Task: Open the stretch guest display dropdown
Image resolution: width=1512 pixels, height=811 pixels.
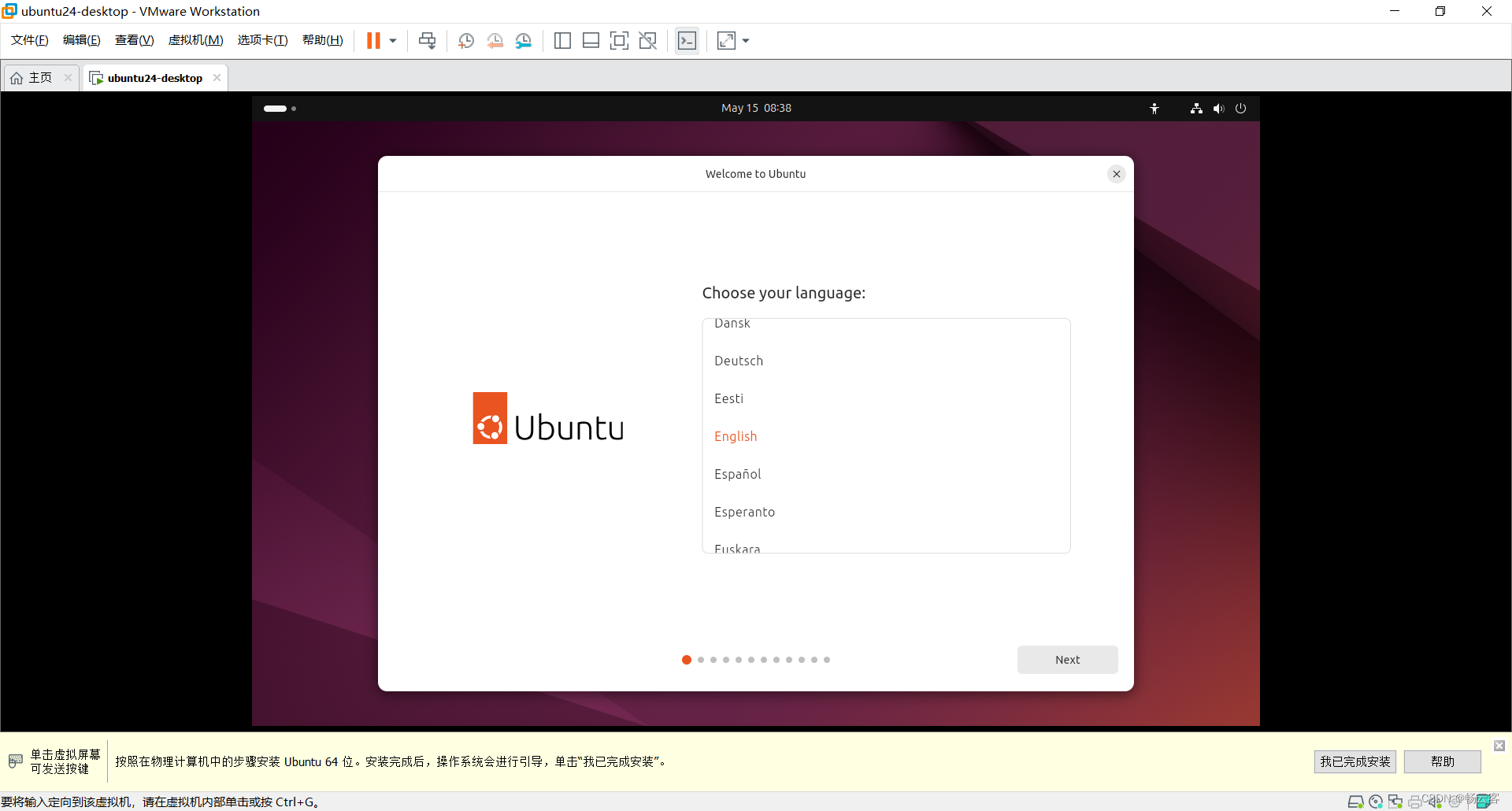Action: coord(745,40)
